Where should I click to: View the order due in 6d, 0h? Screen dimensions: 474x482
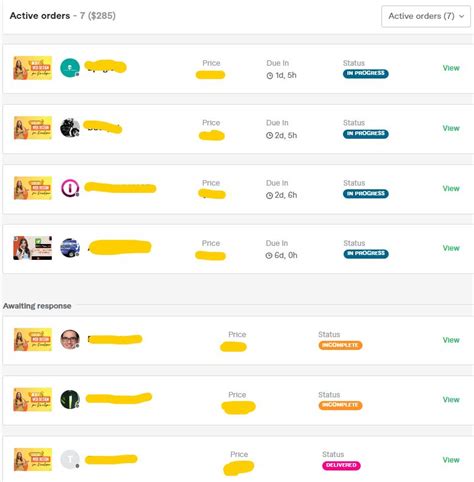click(451, 248)
